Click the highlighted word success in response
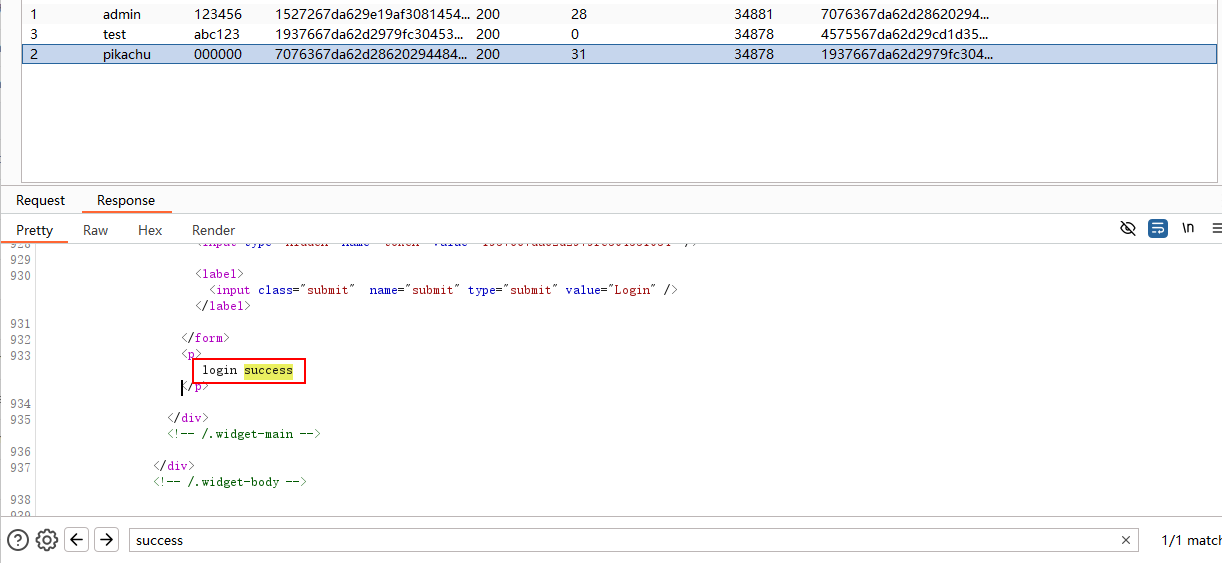 coord(268,370)
